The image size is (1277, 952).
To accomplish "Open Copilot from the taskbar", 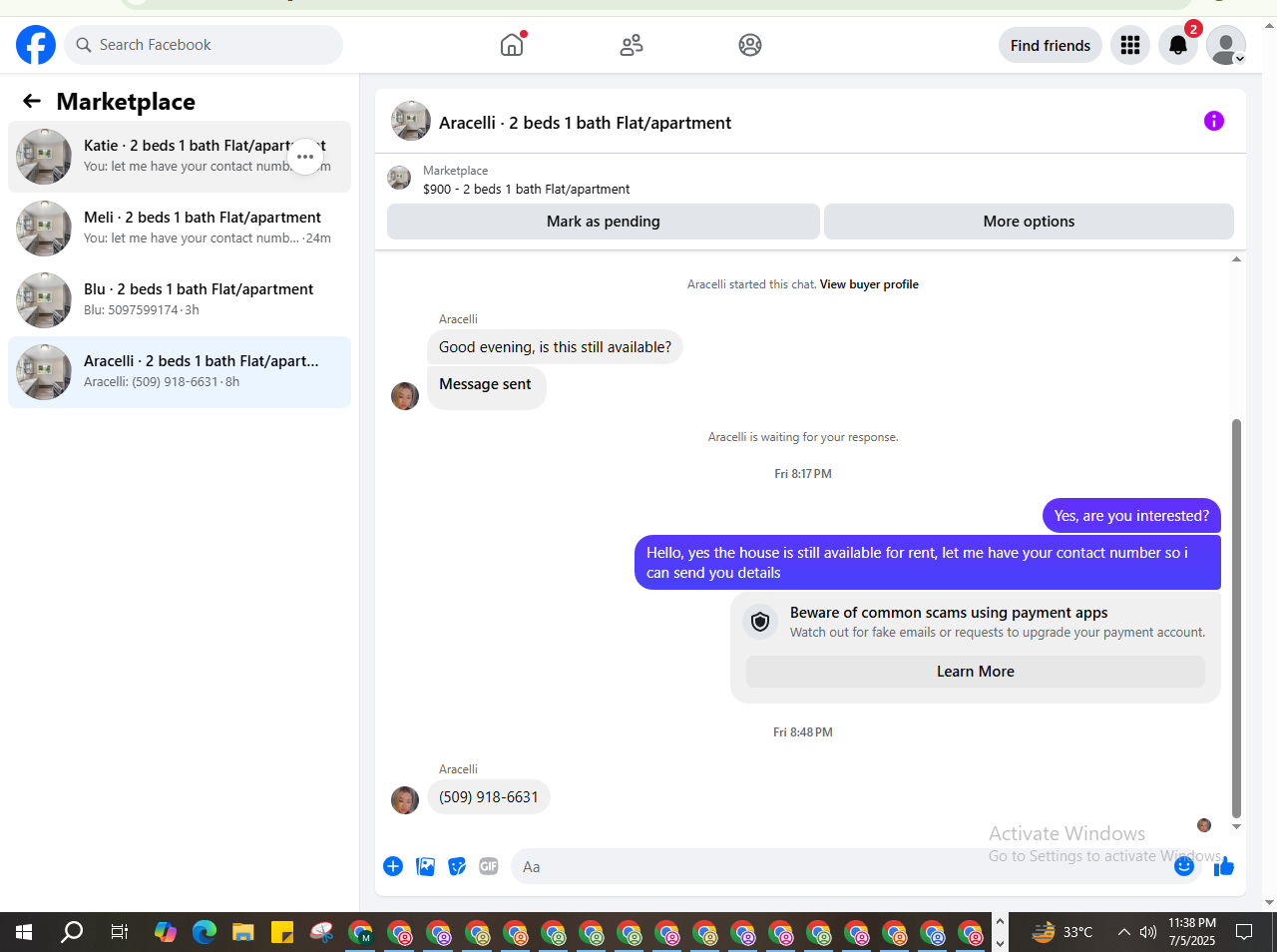I will pos(166,932).
